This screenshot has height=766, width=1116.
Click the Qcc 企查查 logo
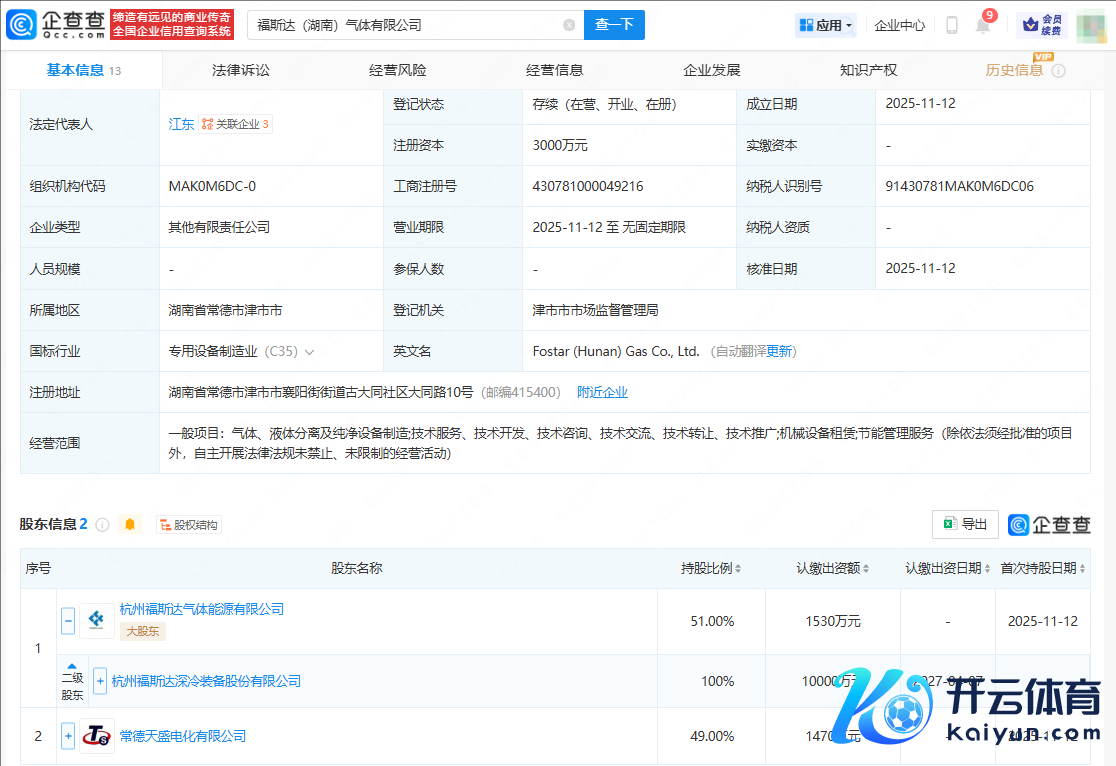[55, 24]
